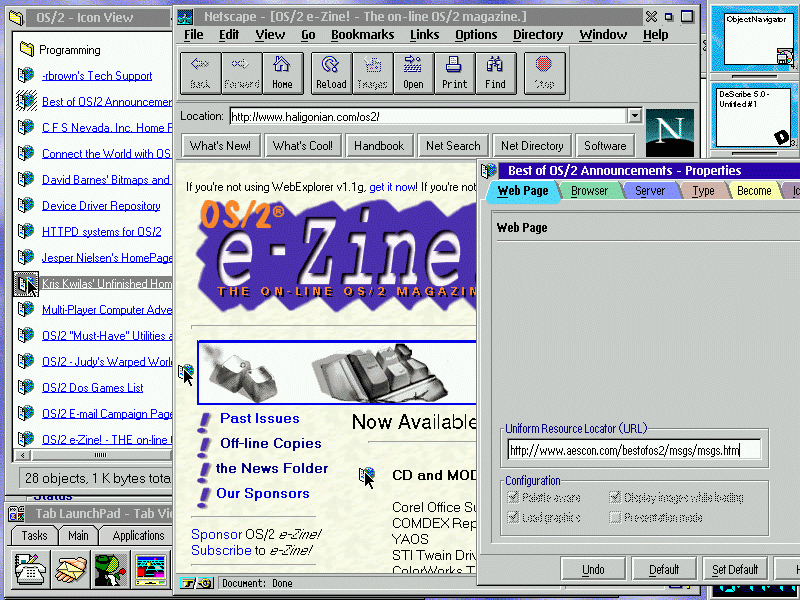This screenshot has width=800, height=600.
Task: Open the Bookmarks menu
Action: tap(362, 35)
